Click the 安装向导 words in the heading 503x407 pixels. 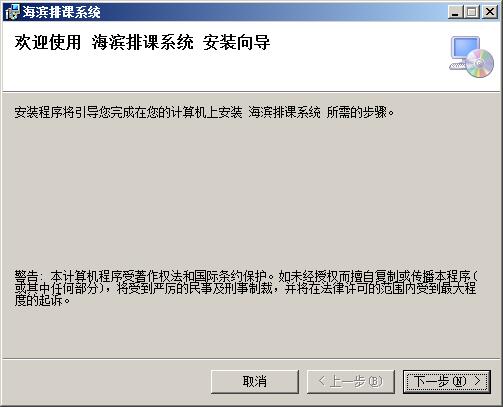tap(237, 43)
